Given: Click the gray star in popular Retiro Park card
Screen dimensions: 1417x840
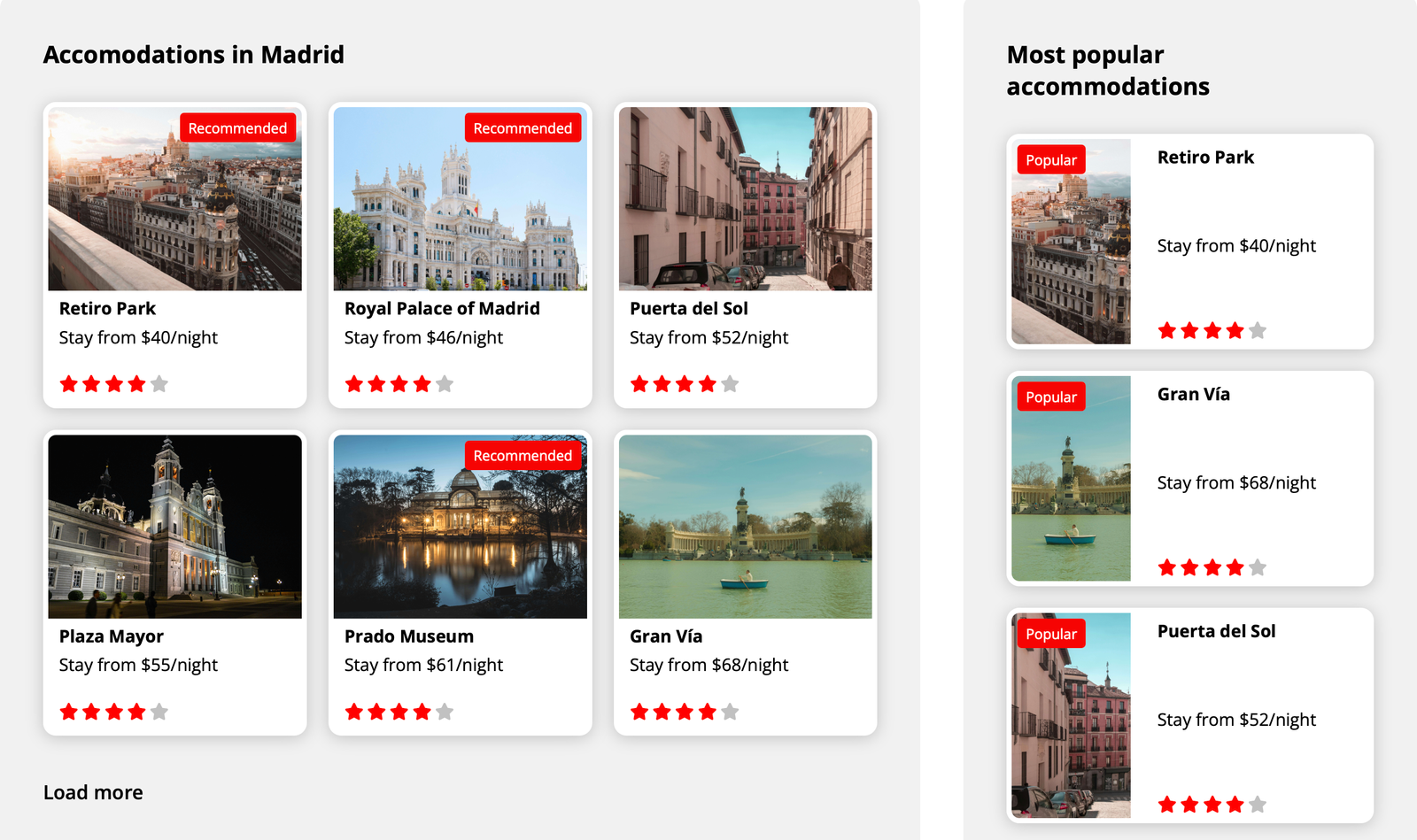Looking at the screenshot, I should pos(1258,331).
